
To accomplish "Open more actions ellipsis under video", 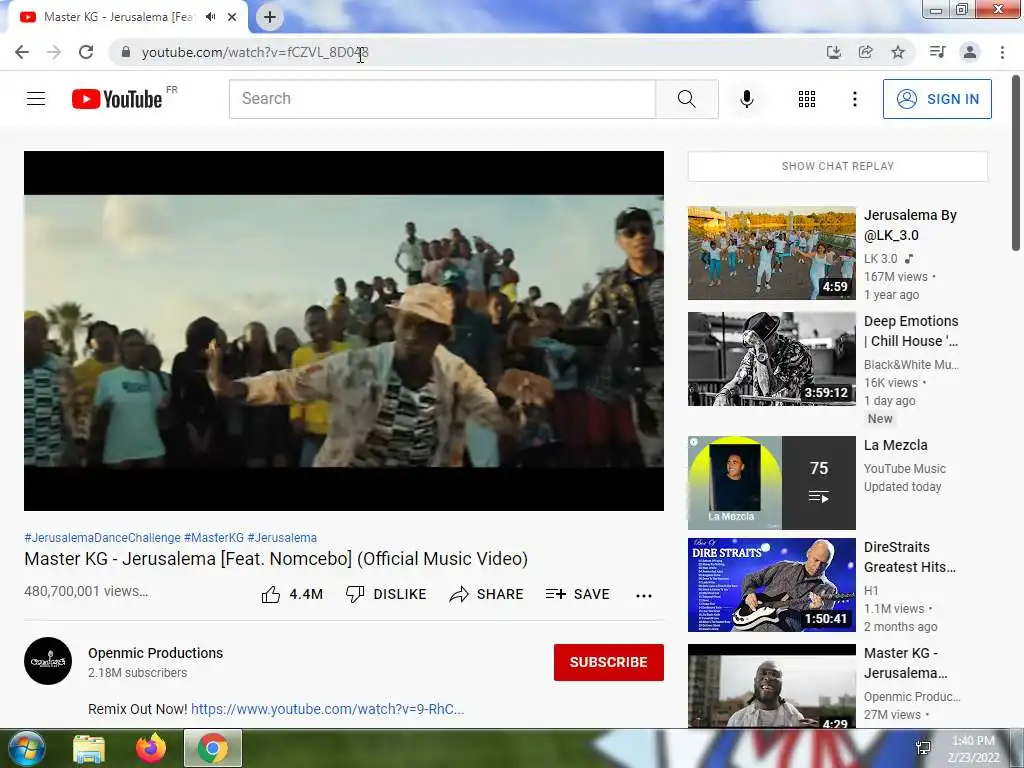I will tap(644, 595).
